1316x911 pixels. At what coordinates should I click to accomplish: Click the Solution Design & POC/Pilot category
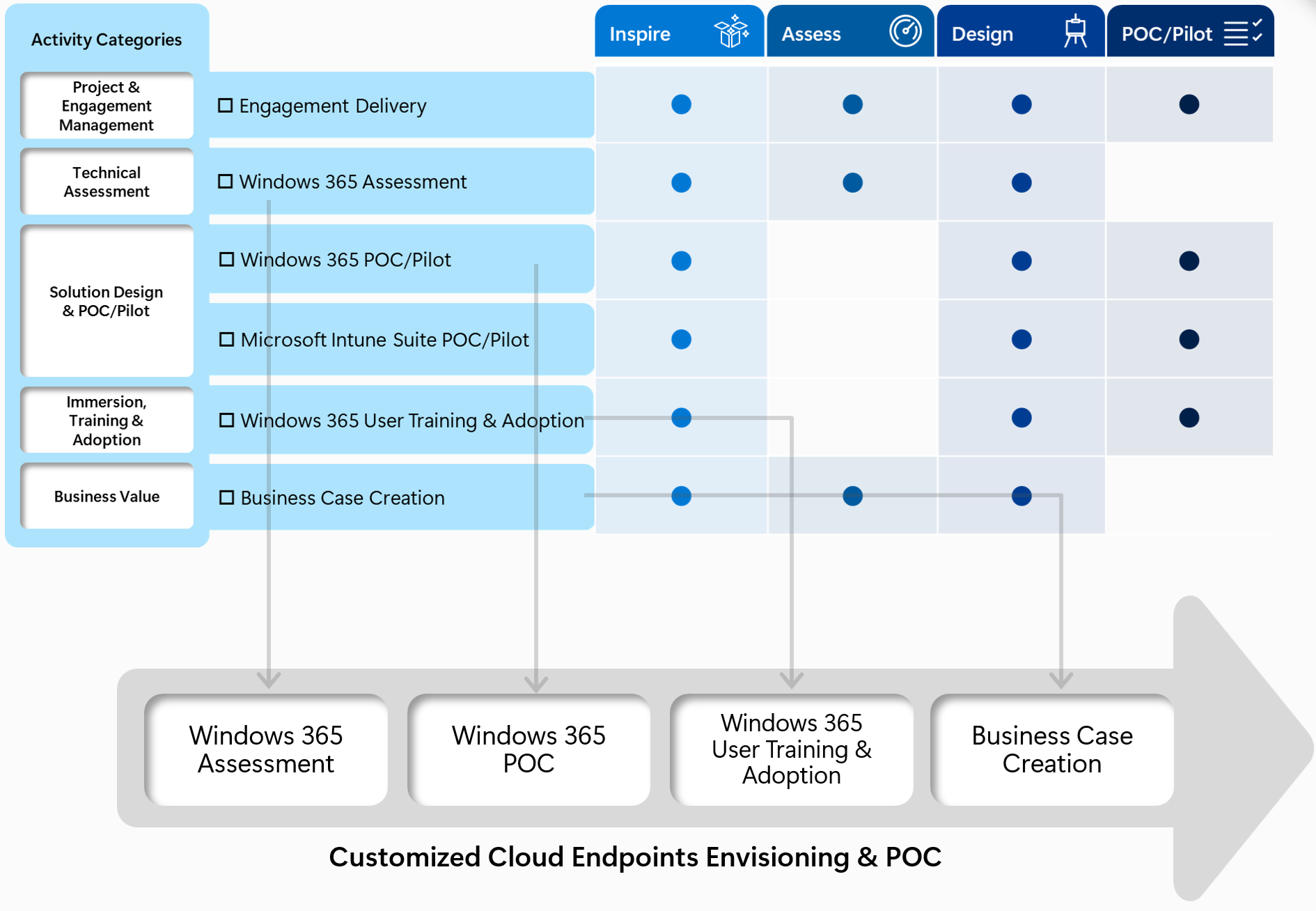[107, 301]
